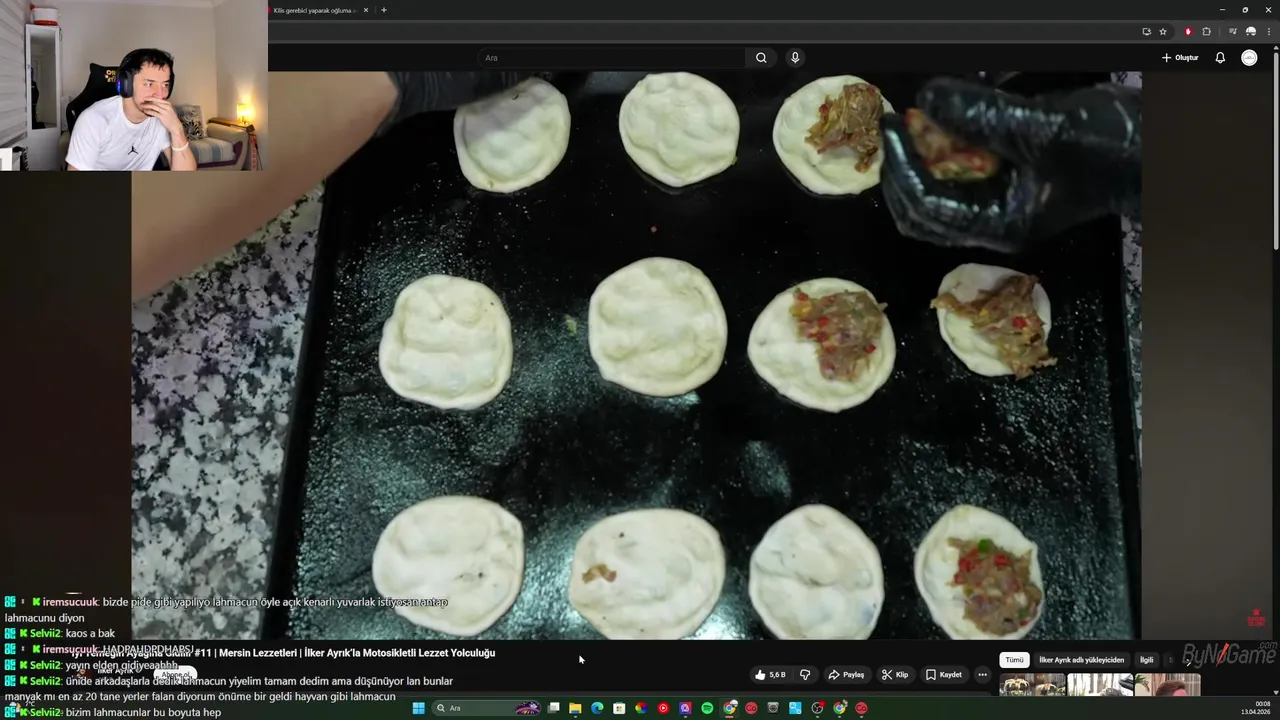Select the Tümü filter chip
This screenshot has height=720, width=1280.
coord(1014,660)
